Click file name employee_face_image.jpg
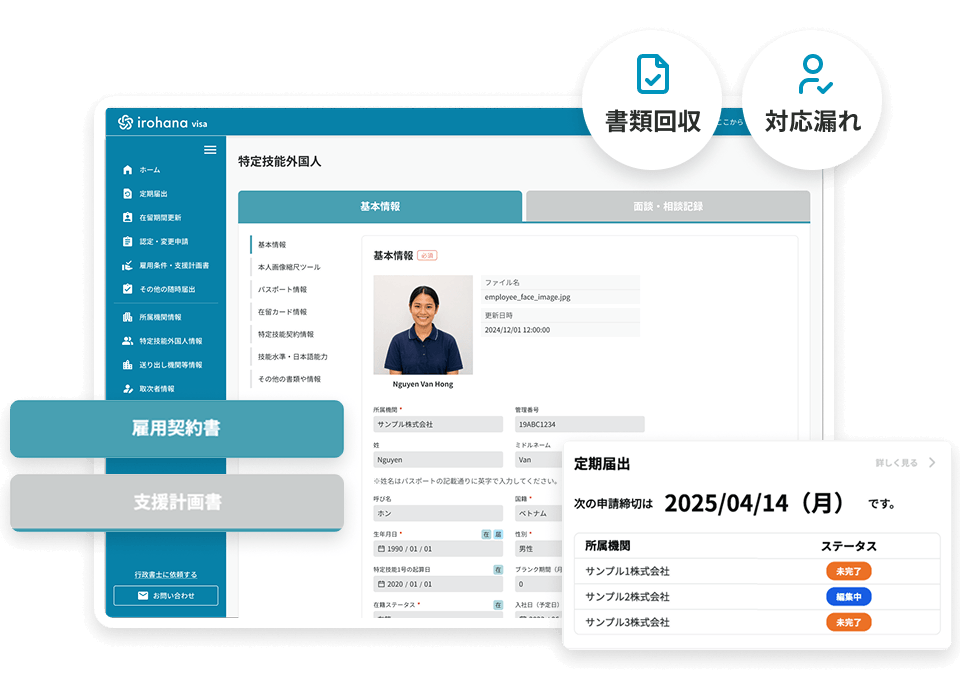This screenshot has width=960, height=680. [x=527, y=297]
